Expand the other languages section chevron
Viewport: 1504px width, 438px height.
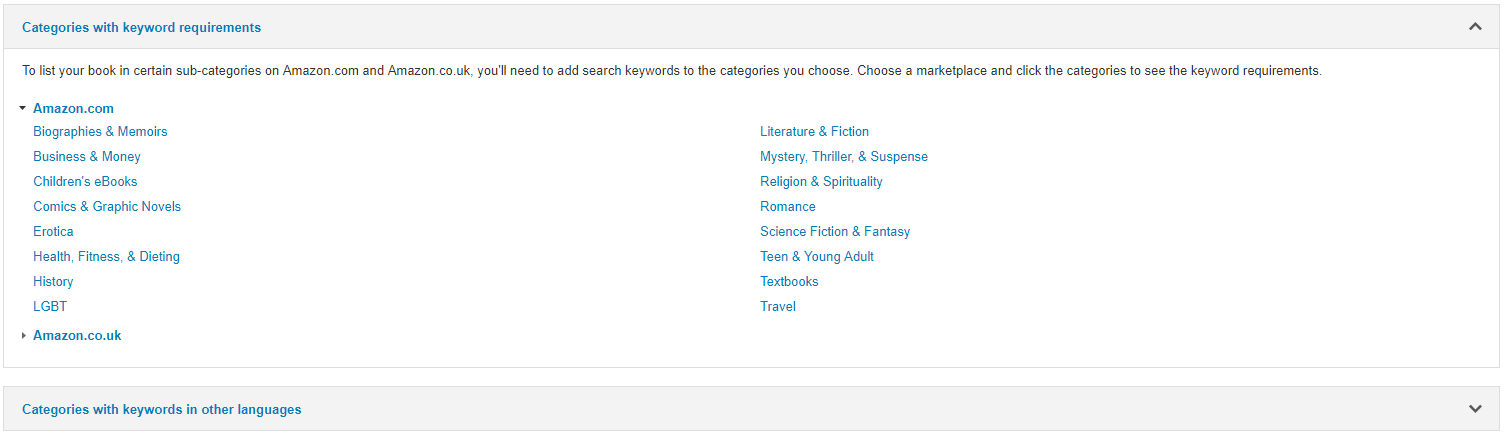1475,409
